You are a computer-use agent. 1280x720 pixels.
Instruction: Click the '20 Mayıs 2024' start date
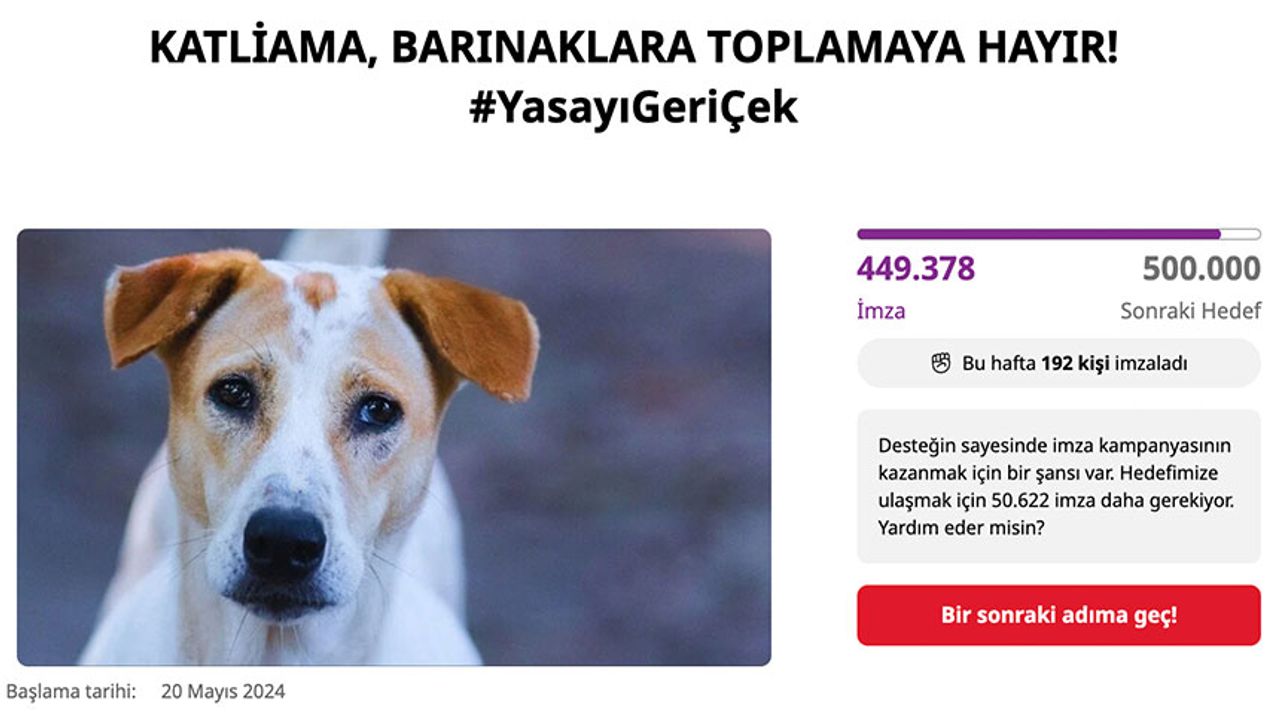pos(223,691)
